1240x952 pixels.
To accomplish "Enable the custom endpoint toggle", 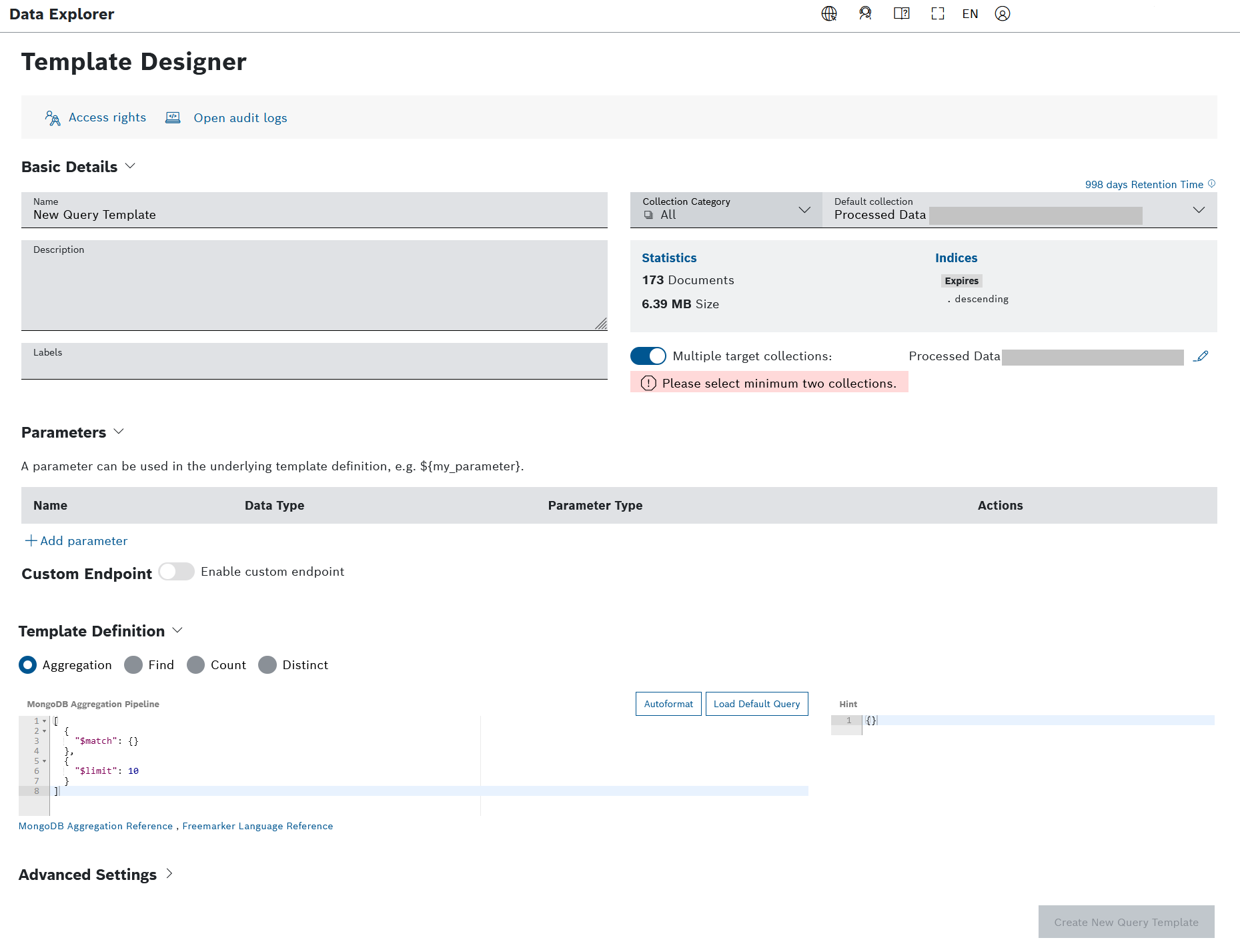I will pos(176,572).
